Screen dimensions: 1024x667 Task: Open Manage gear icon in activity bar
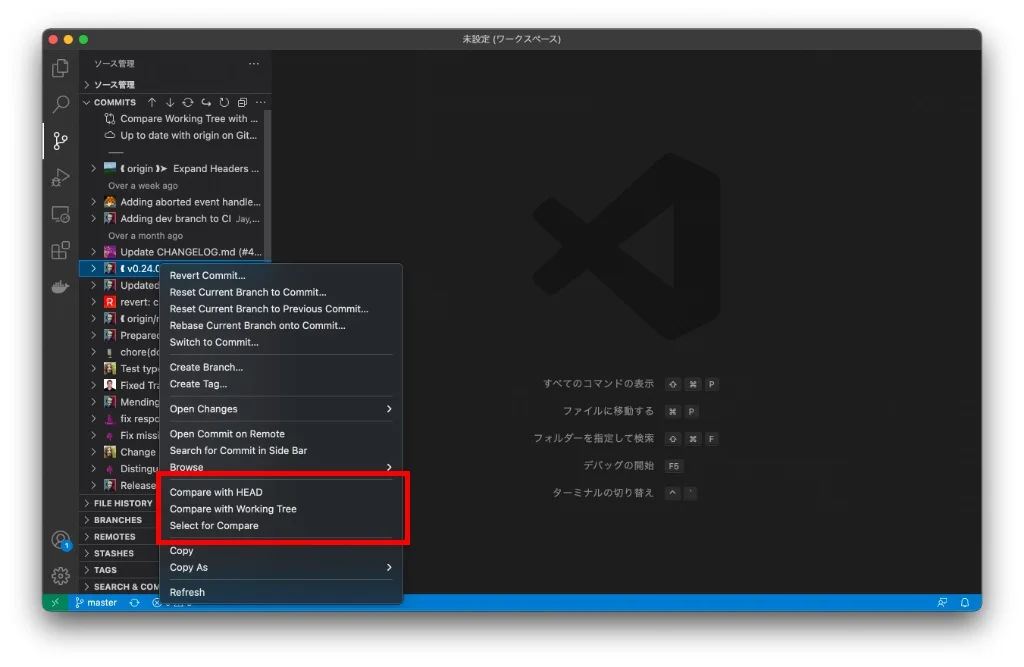click(61, 576)
